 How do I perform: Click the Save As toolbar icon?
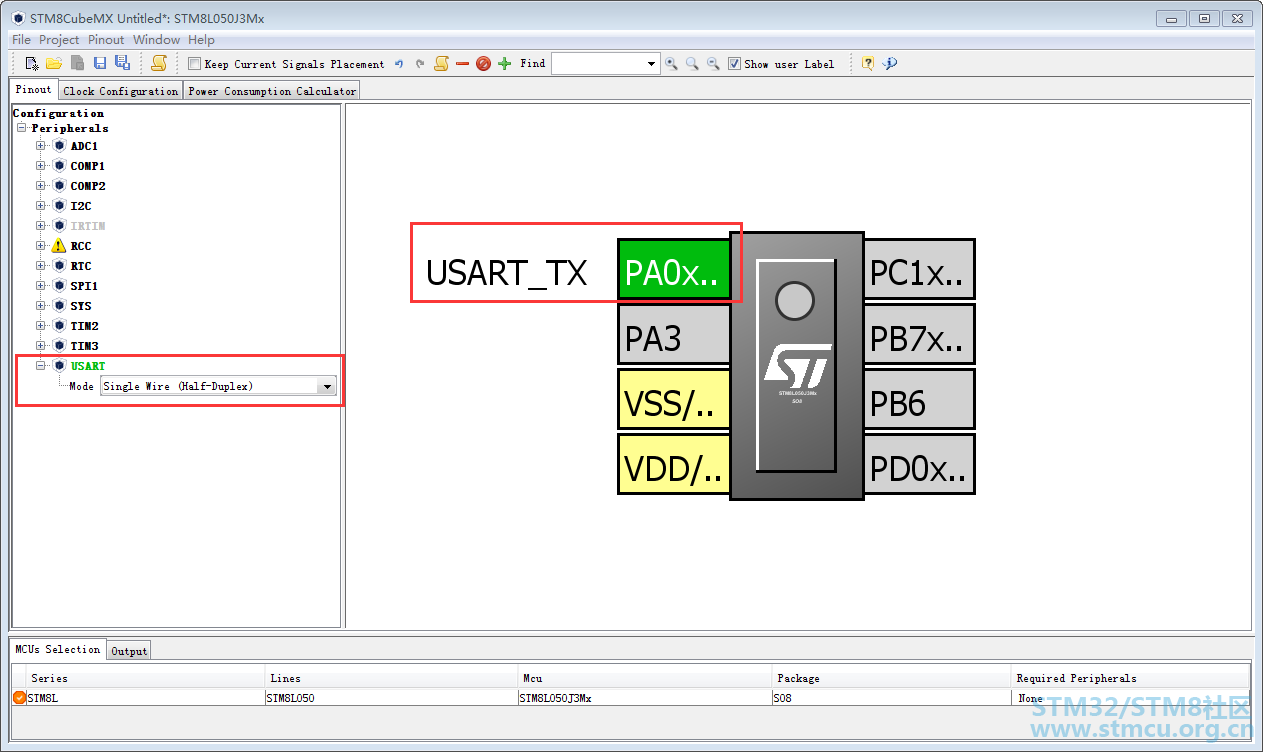123,63
